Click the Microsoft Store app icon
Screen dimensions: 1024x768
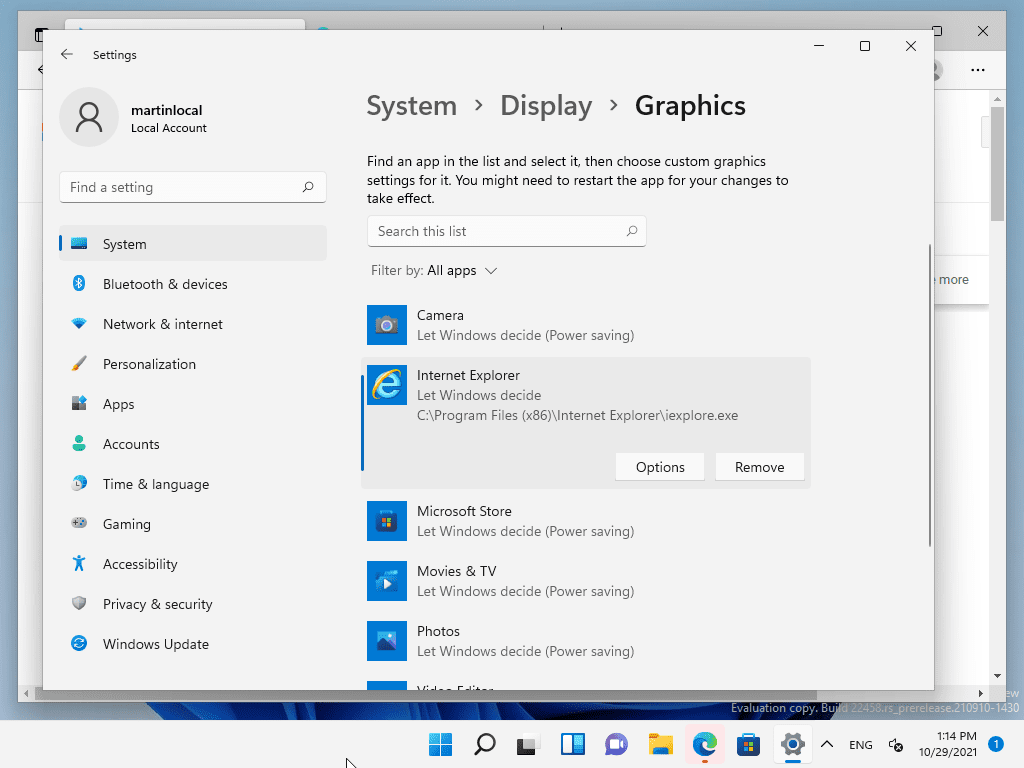(387, 521)
